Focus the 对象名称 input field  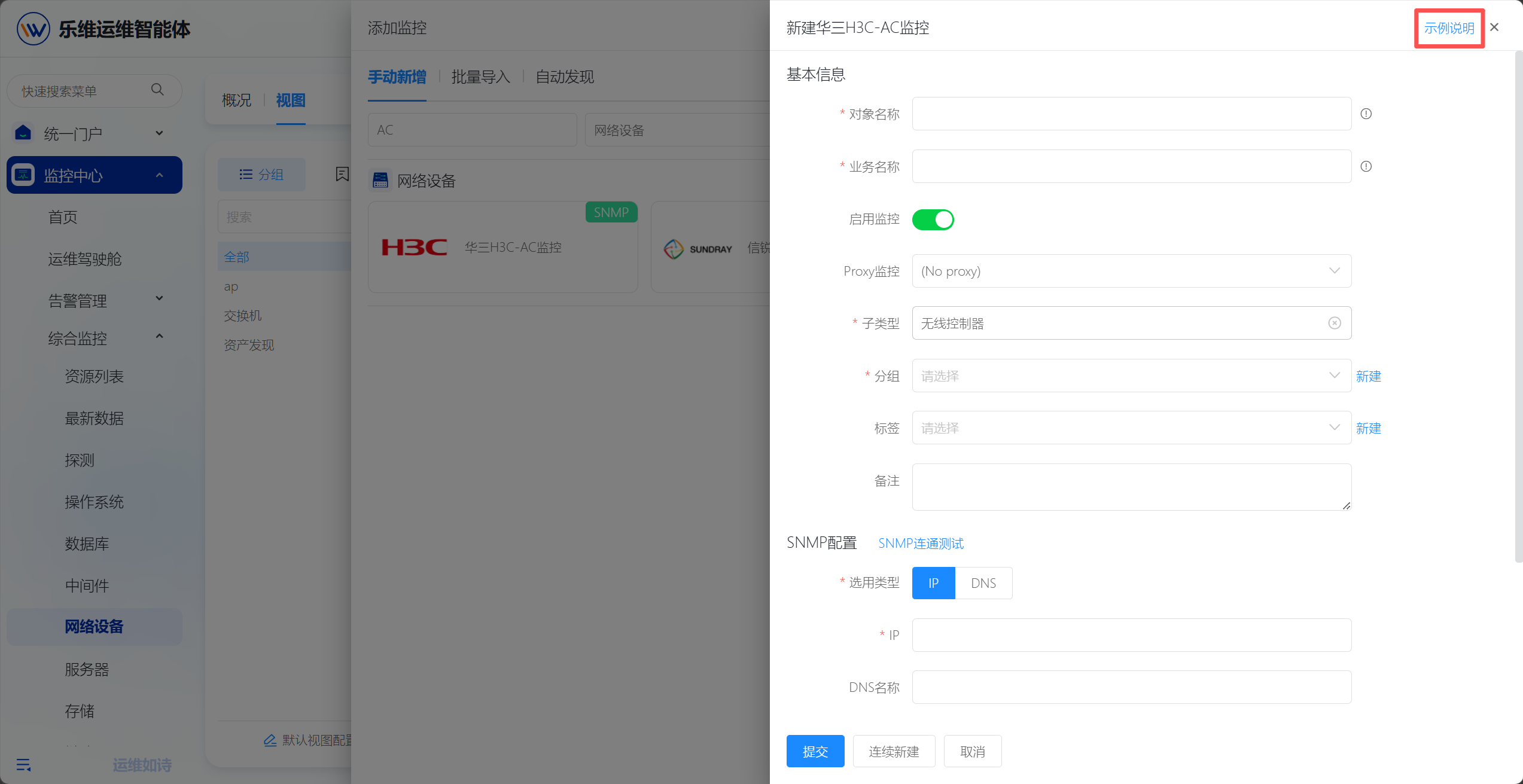pos(1131,114)
